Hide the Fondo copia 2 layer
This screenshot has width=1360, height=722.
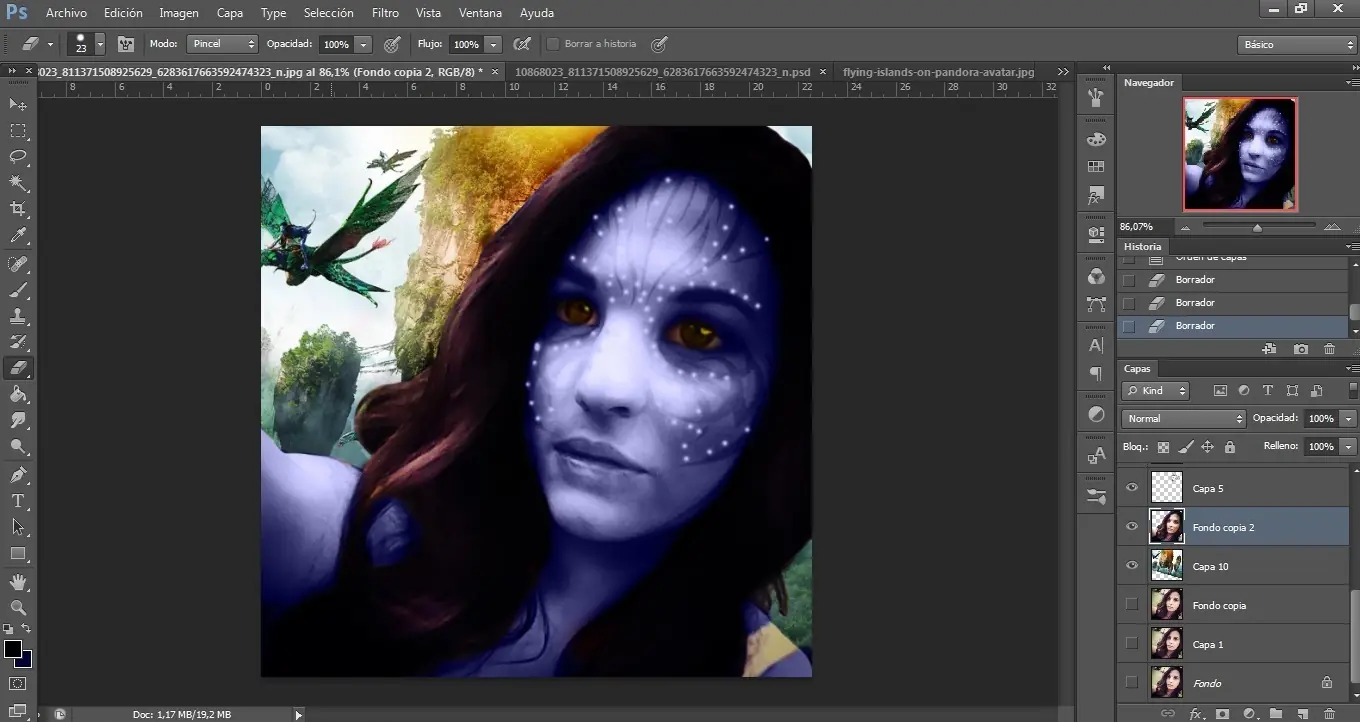(1132, 526)
